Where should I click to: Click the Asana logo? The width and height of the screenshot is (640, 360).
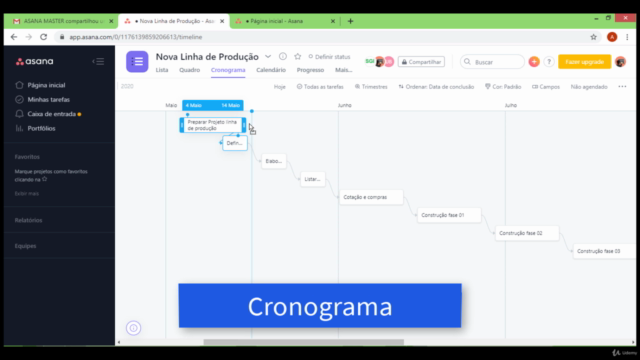tap(34, 62)
